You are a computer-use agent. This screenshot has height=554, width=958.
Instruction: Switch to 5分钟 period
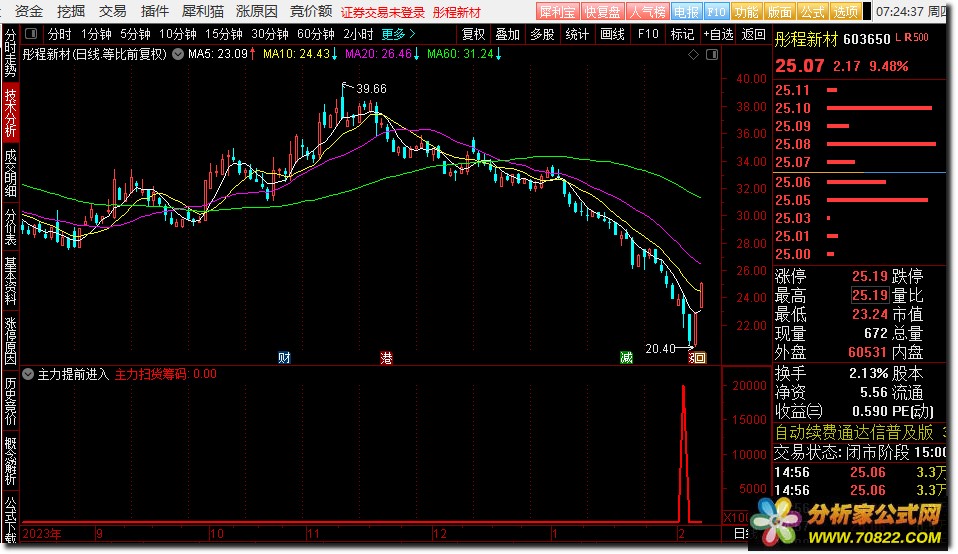tap(135, 34)
